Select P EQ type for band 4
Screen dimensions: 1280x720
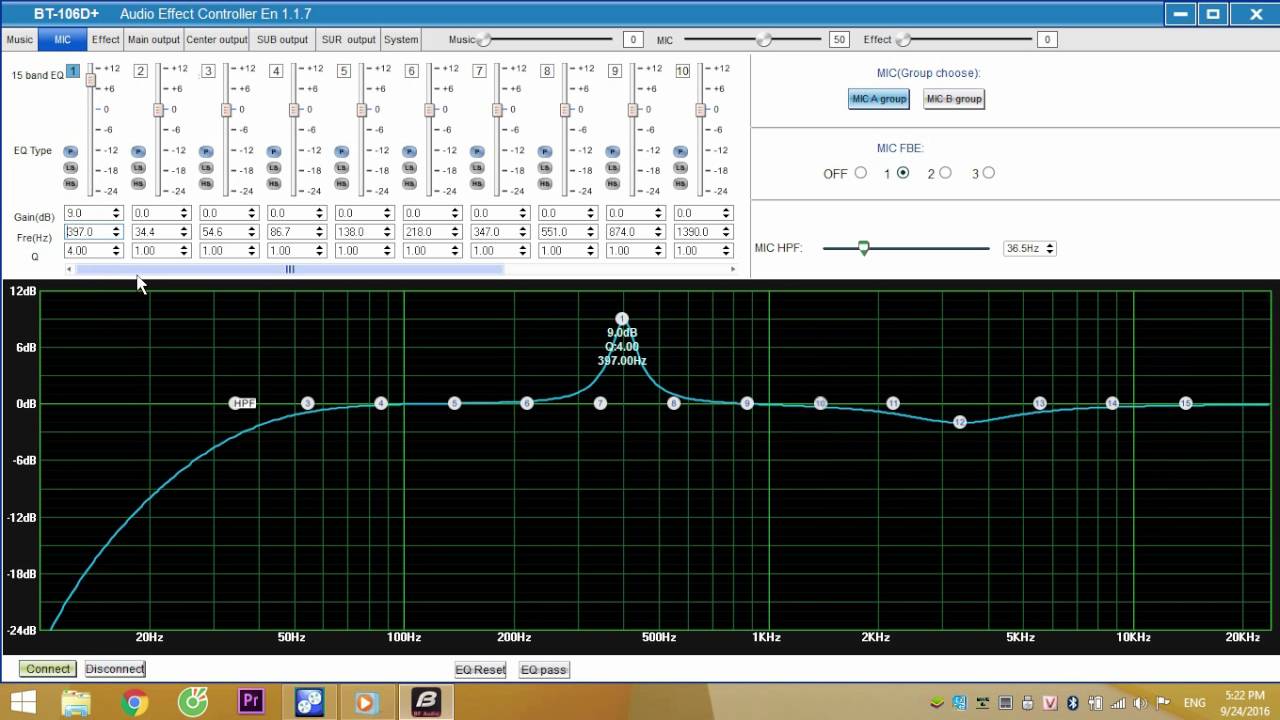(274, 151)
